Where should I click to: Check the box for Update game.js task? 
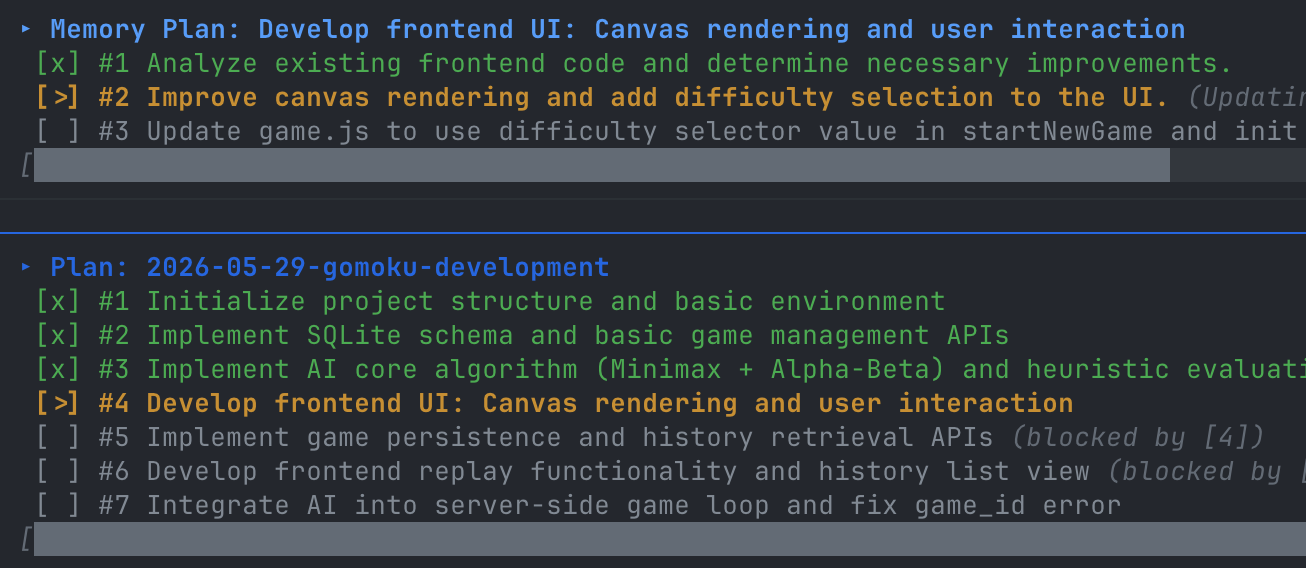(58, 132)
